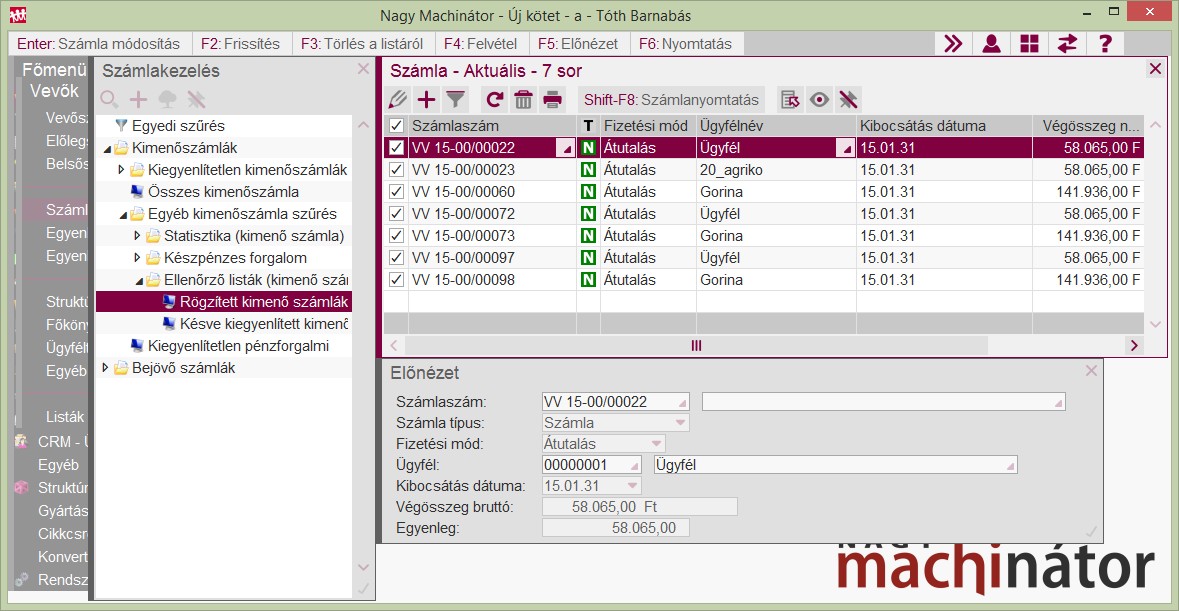
Task: Open the four-squares window layout icon
Action: 1029,44
